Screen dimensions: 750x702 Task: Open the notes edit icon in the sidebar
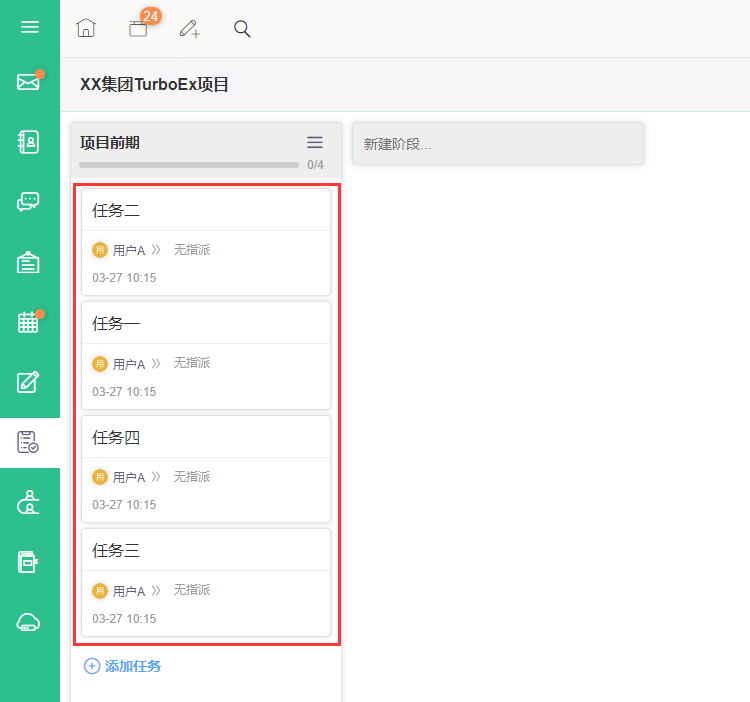(28, 382)
